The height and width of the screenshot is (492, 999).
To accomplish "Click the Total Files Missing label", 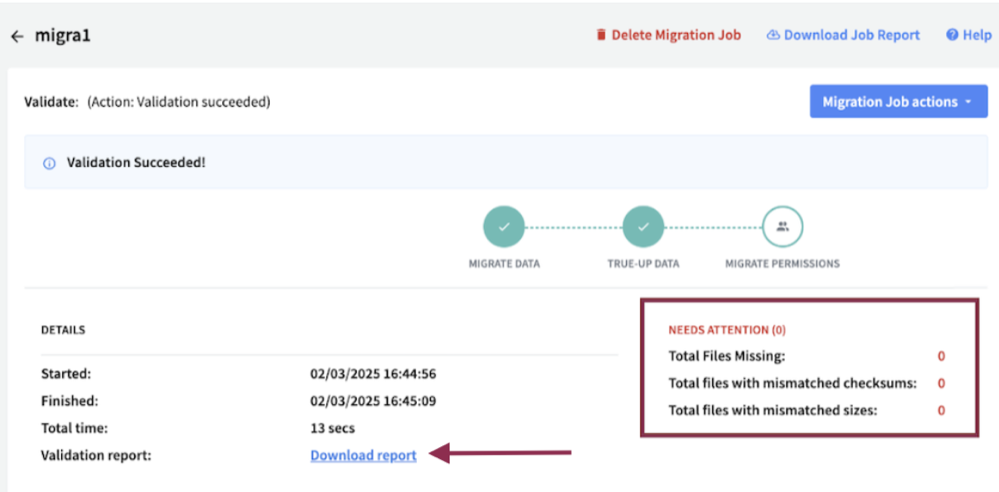I will pos(727,356).
